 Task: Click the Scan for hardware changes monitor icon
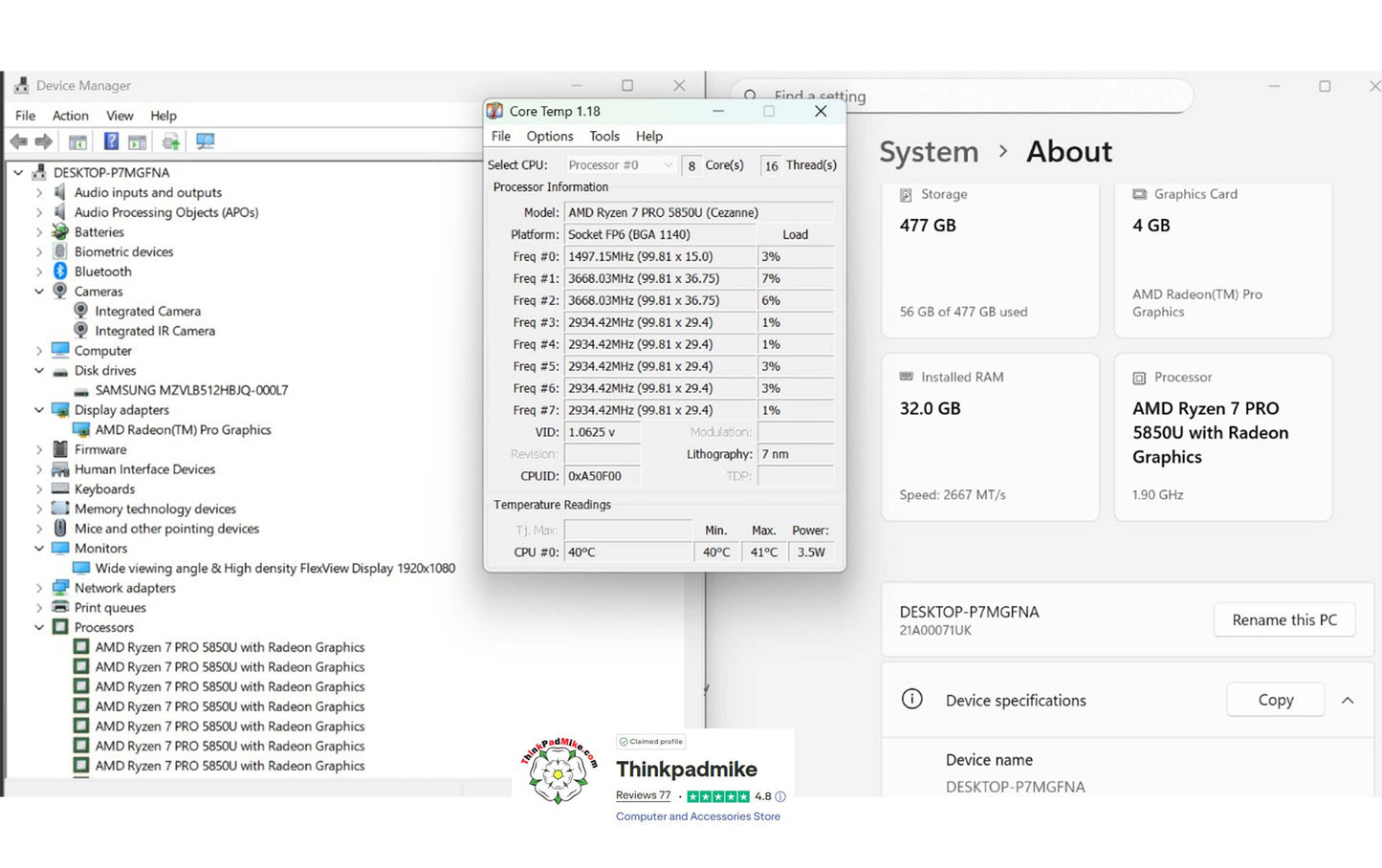pos(205,141)
